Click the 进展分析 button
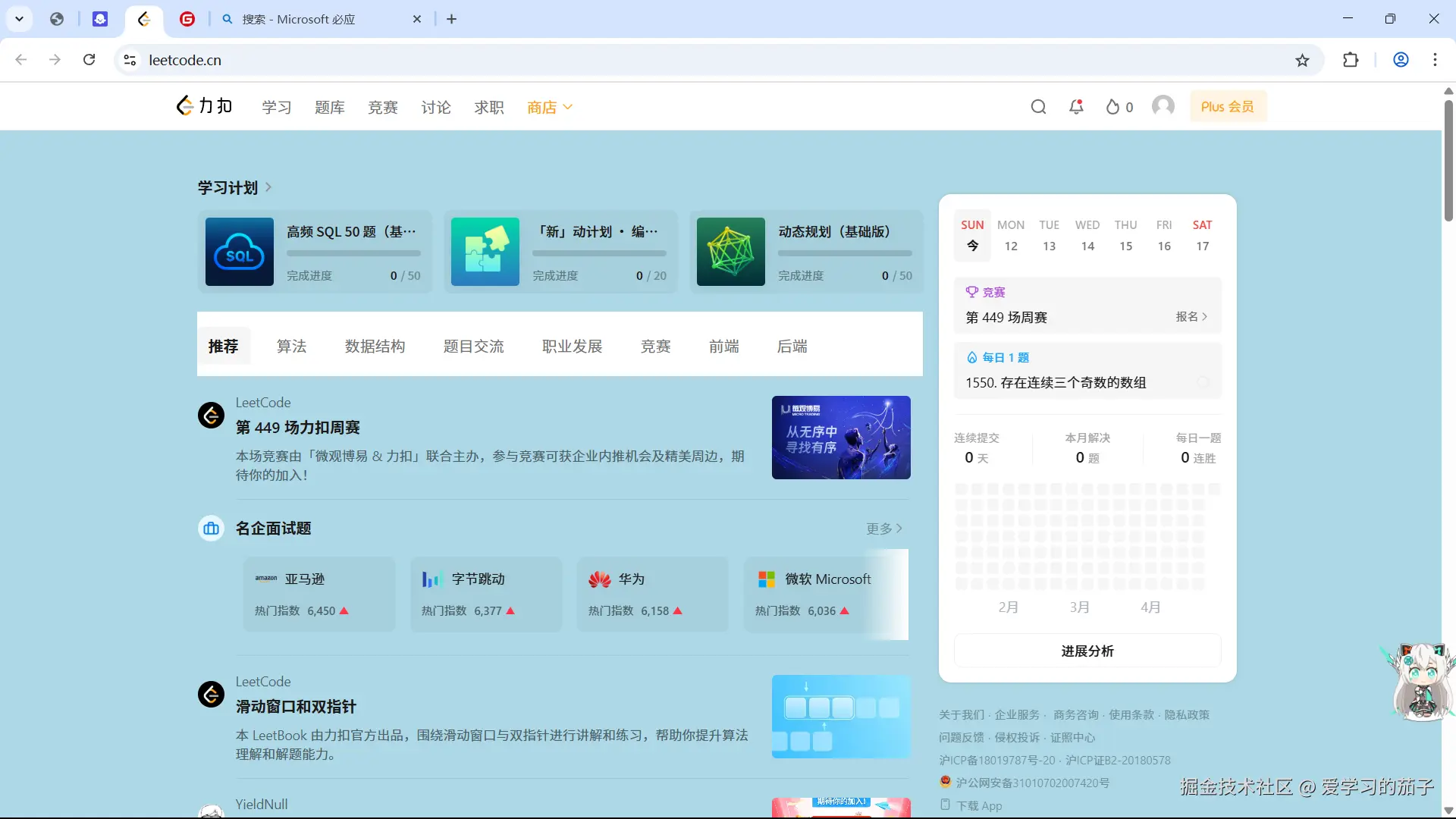This screenshot has width=1456, height=819. (1087, 651)
